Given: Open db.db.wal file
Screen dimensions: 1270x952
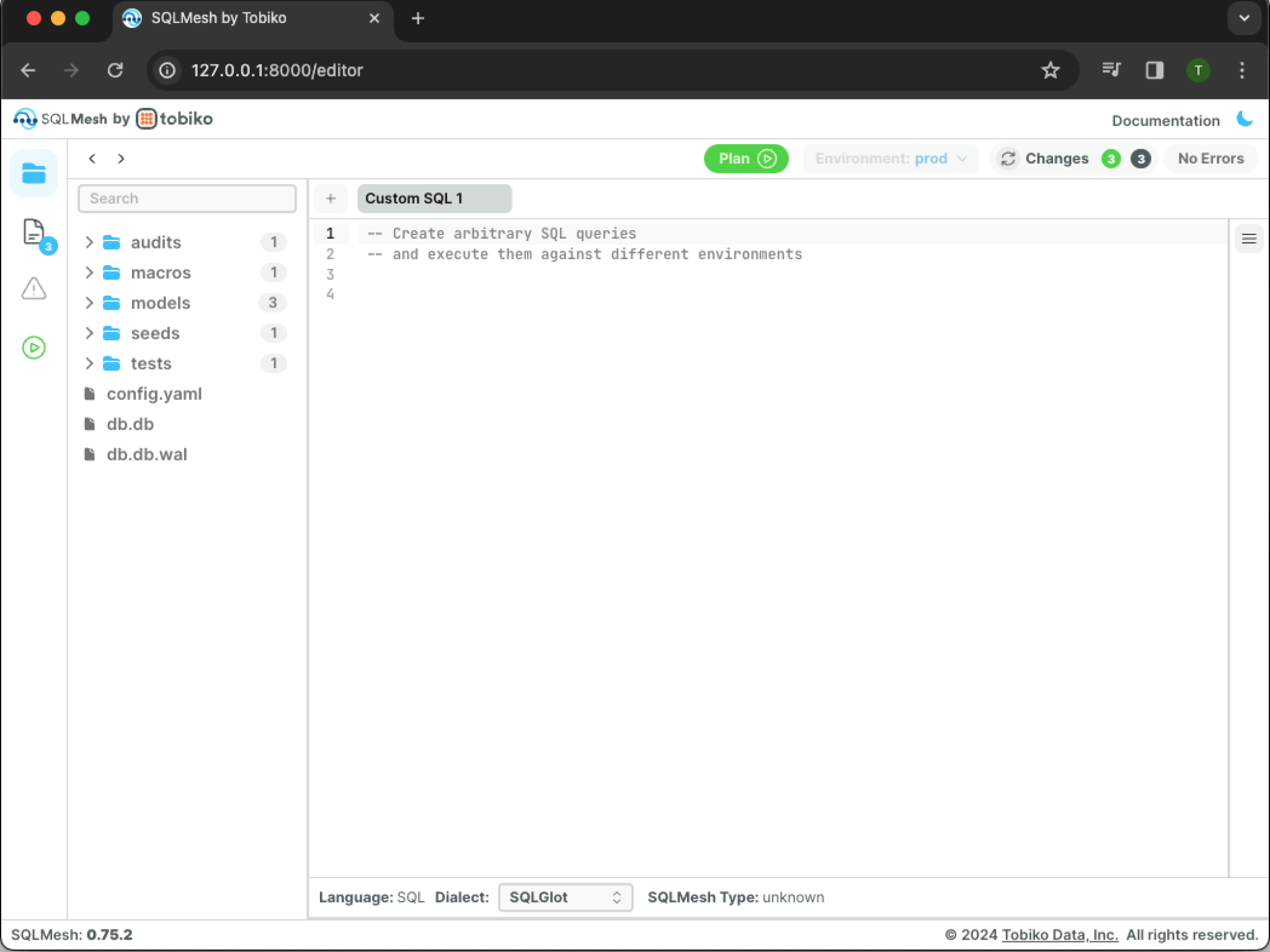Looking at the screenshot, I should click(147, 454).
